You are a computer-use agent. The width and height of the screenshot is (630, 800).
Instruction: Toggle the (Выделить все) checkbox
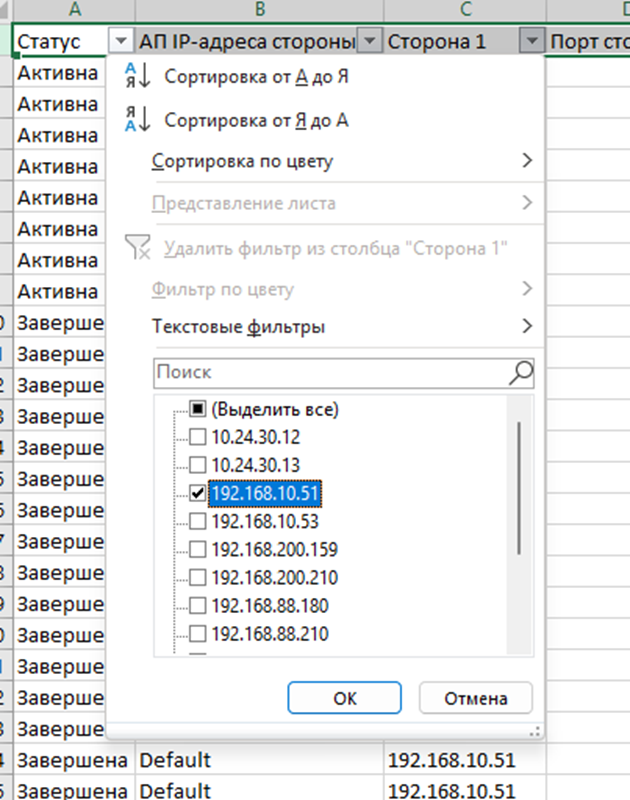[x=198, y=409]
